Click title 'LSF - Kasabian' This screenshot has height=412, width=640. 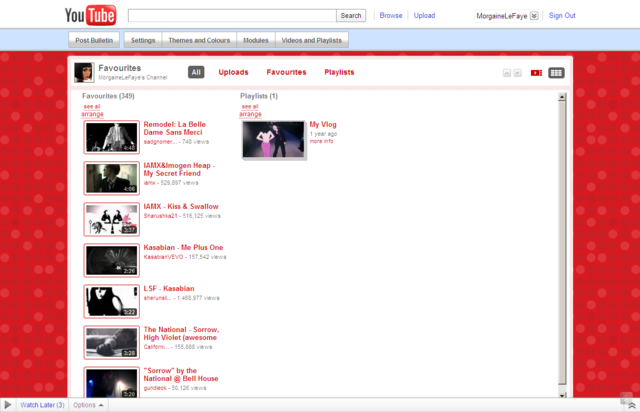(169, 288)
